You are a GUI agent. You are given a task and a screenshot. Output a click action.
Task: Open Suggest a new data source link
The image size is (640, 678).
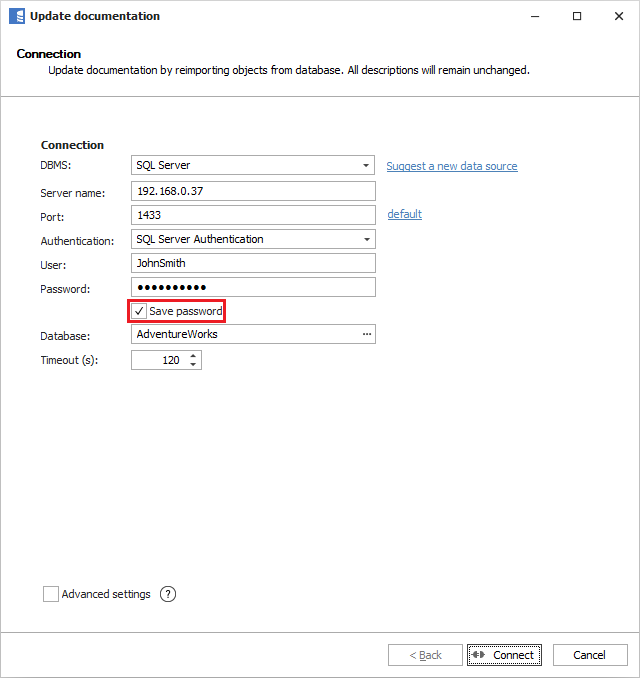(x=452, y=166)
